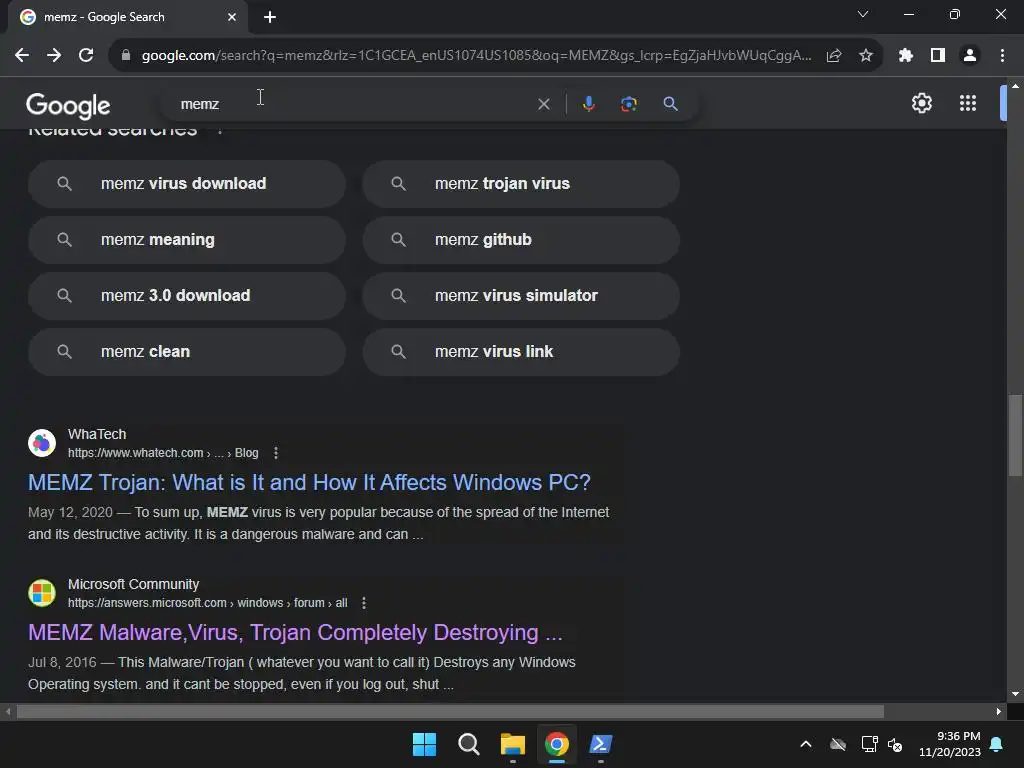The width and height of the screenshot is (1024, 768).
Task: Click the scroll down arrow
Action: point(1015,694)
